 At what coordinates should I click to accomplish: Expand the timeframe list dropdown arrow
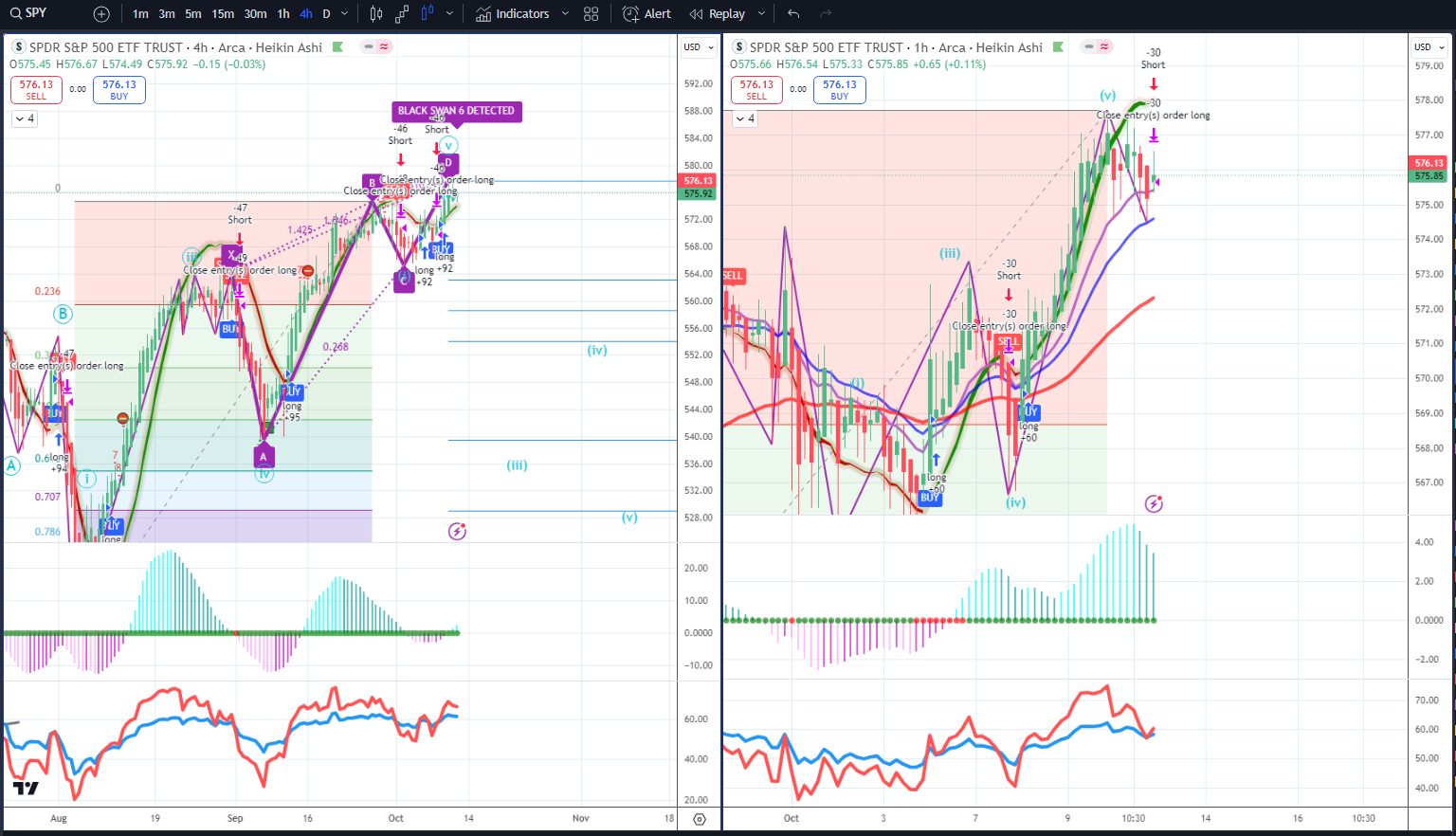(x=345, y=14)
